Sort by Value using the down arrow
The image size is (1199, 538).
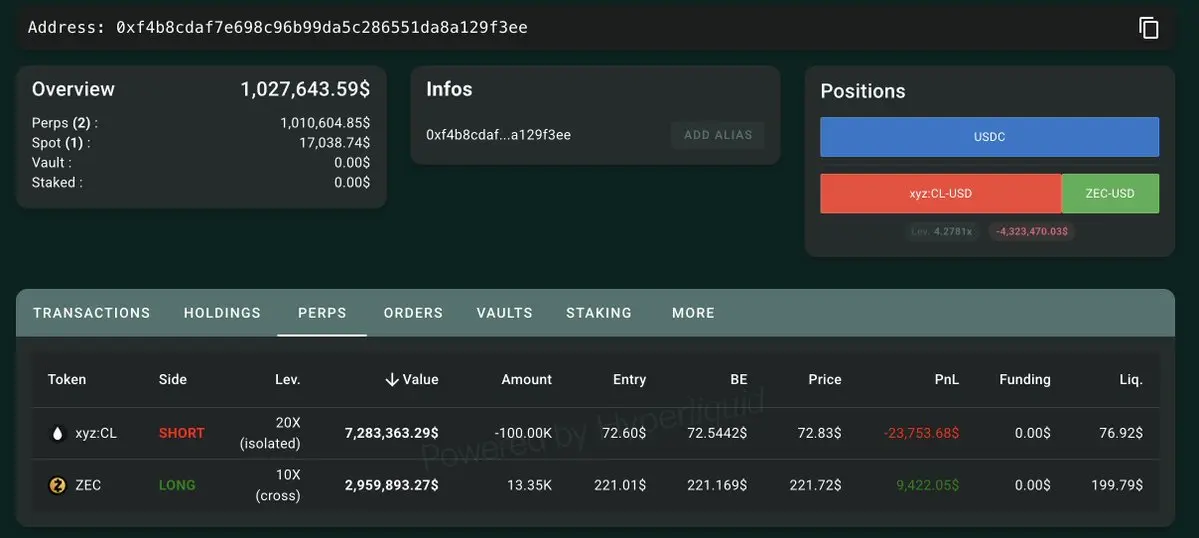tap(392, 380)
